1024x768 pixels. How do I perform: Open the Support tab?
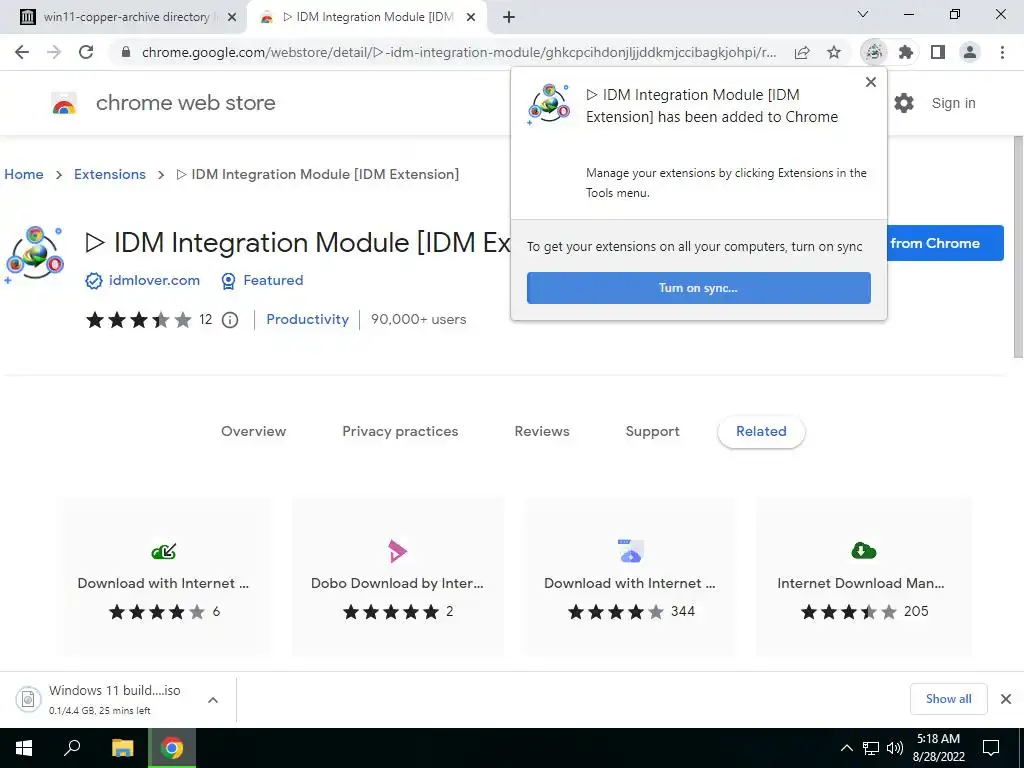pos(652,432)
